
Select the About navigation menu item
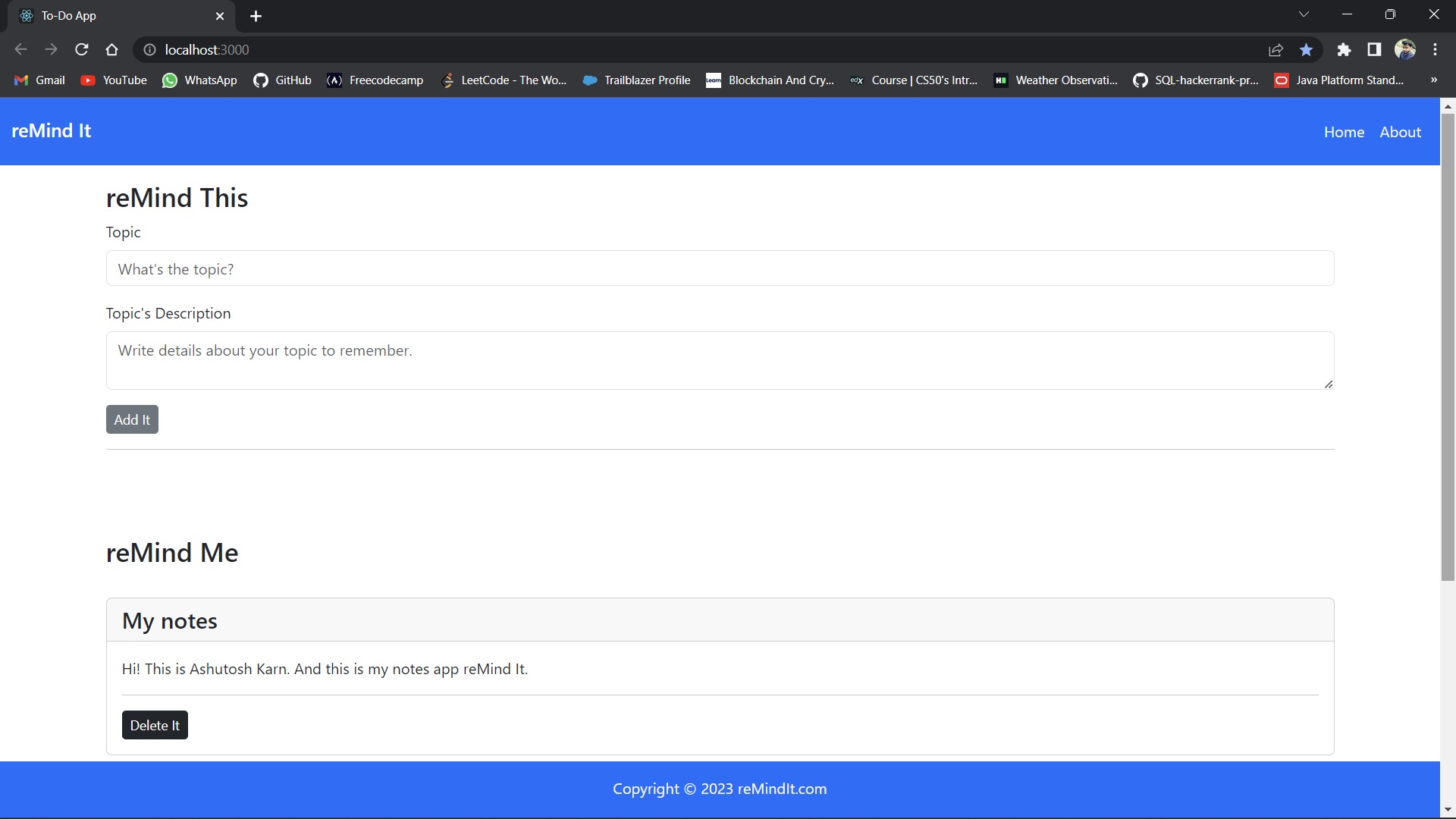point(1401,131)
